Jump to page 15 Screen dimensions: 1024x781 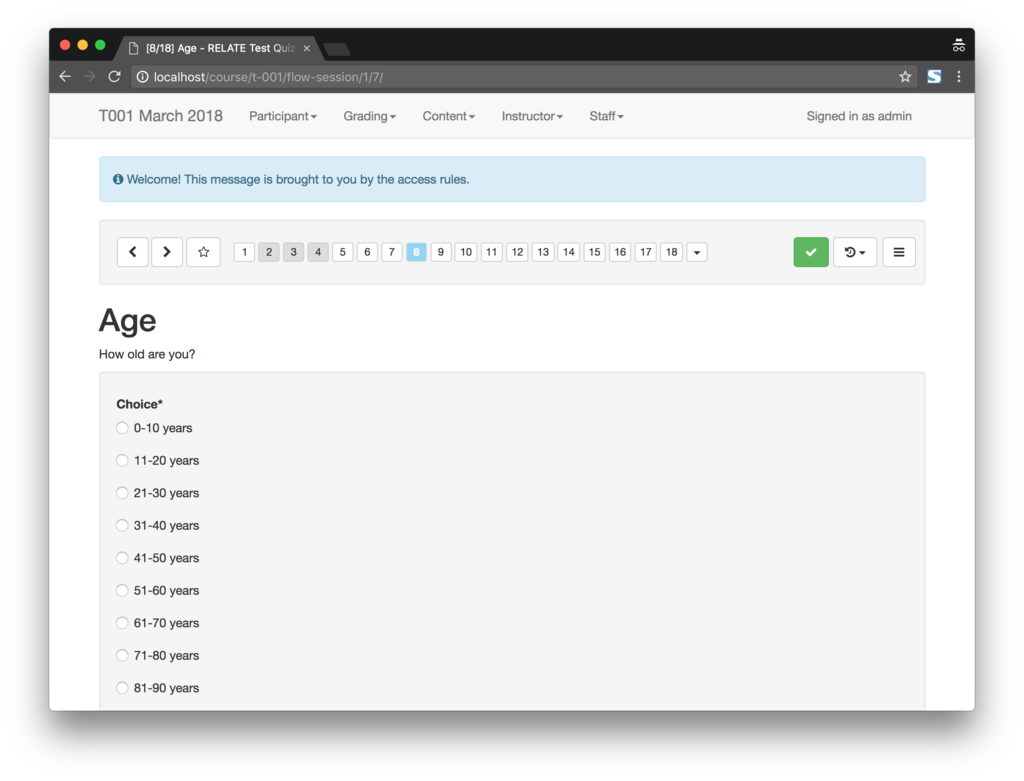pyautogui.click(x=594, y=252)
